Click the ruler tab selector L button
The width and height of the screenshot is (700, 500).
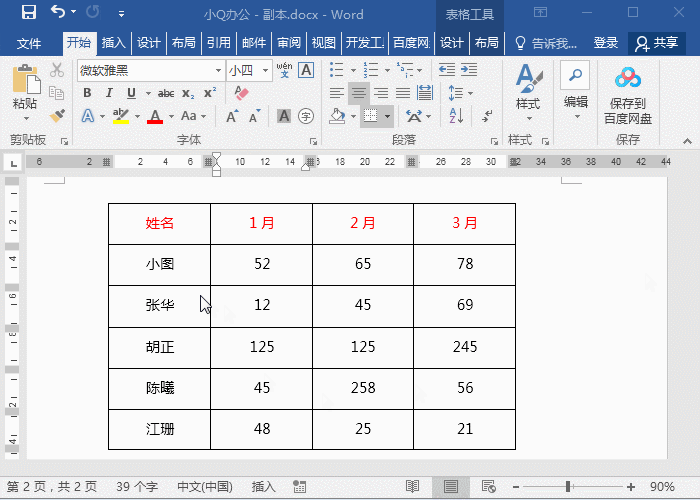coord(14,163)
